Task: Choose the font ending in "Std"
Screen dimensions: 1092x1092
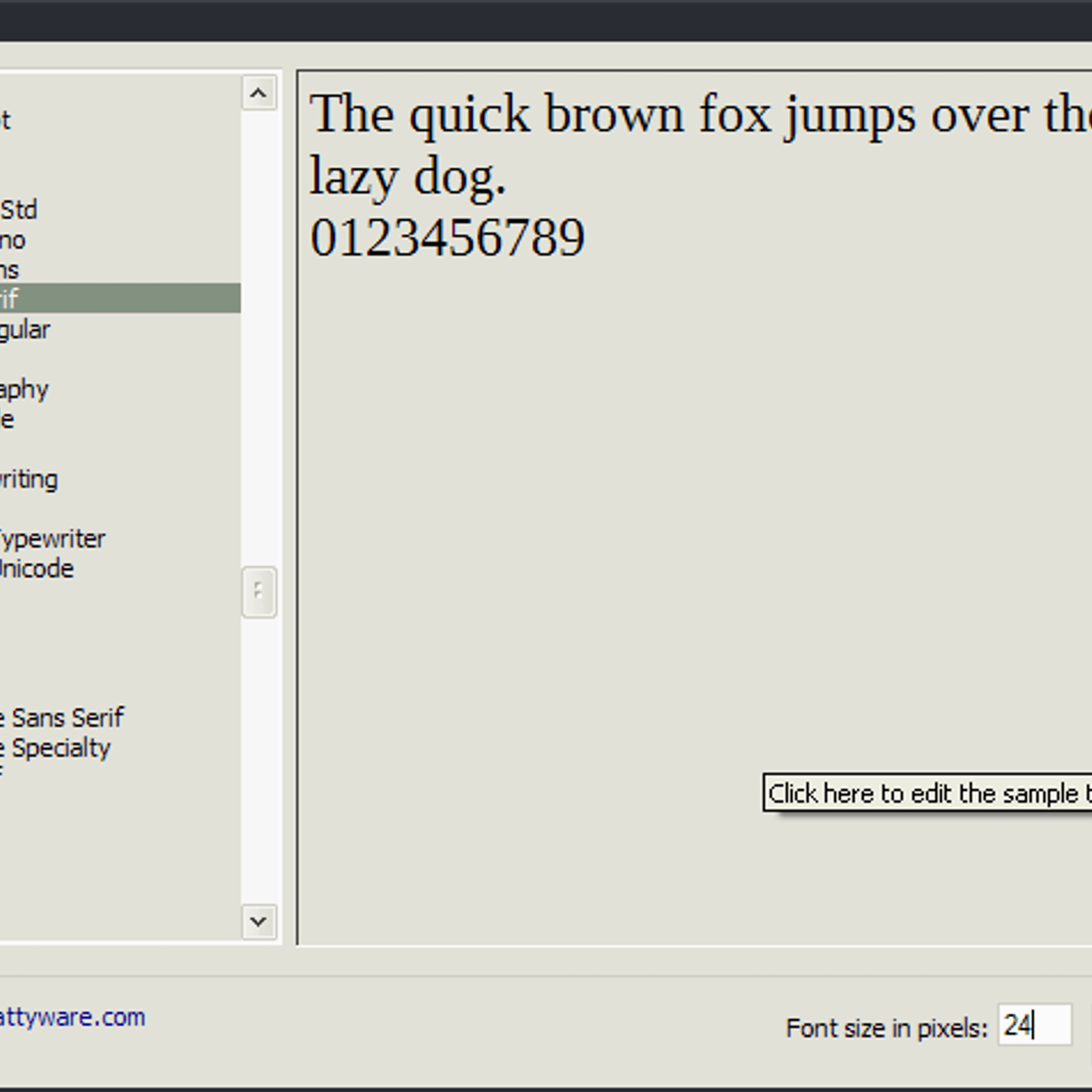Action: 19,210
